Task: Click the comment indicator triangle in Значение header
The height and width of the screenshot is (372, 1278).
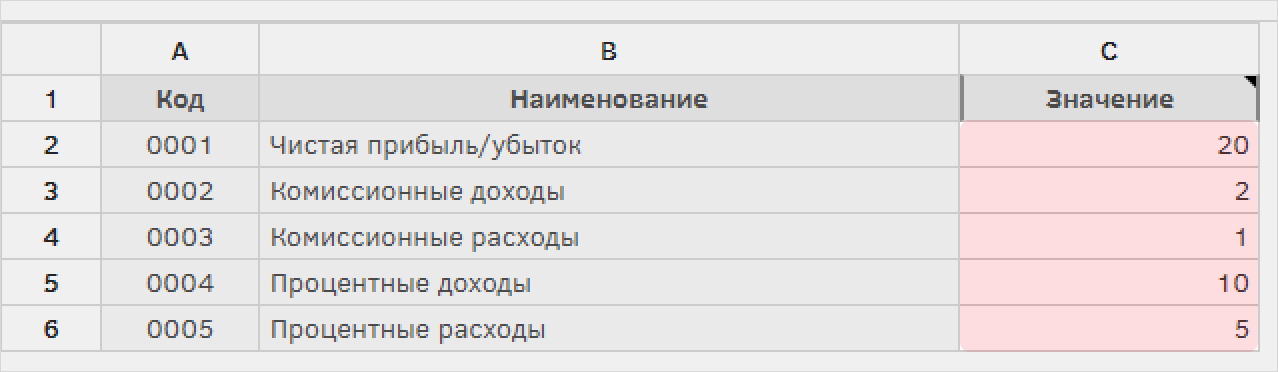Action: click(1252, 83)
